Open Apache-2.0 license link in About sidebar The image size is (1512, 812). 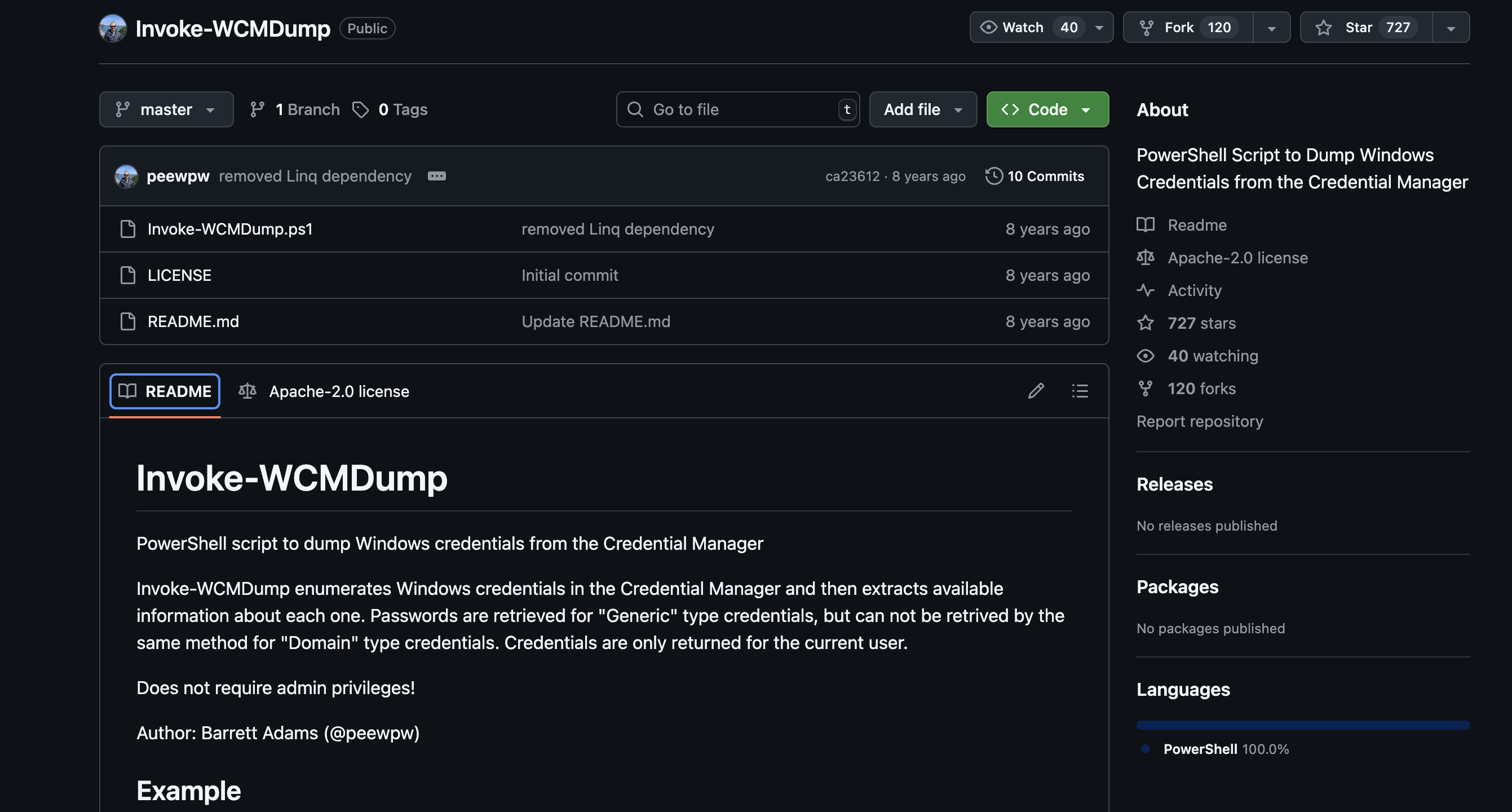pos(1237,258)
